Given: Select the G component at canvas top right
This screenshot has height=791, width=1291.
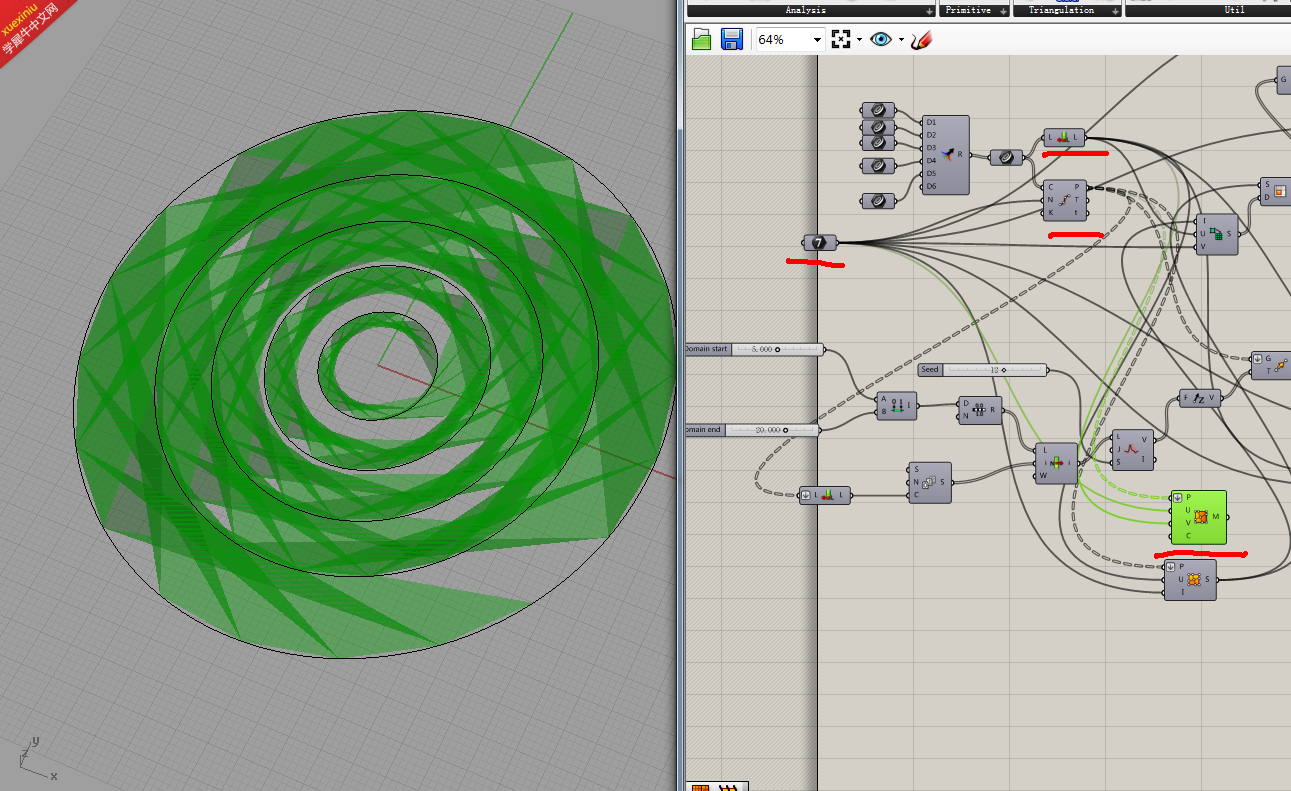Looking at the screenshot, I should [x=1283, y=82].
